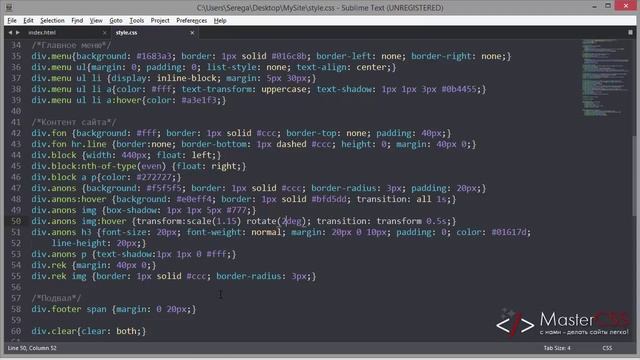The height and width of the screenshot is (360, 640).
Task: Click 'text-align' property on line 36
Action: click(x=321, y=67)
